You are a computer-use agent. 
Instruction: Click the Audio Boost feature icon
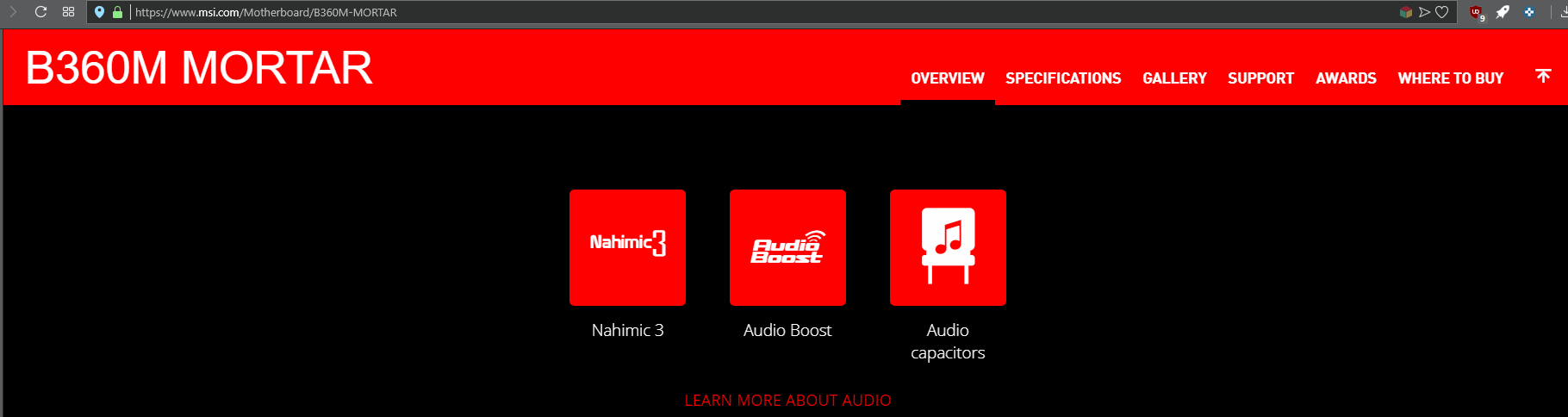(x=787, y=247)
